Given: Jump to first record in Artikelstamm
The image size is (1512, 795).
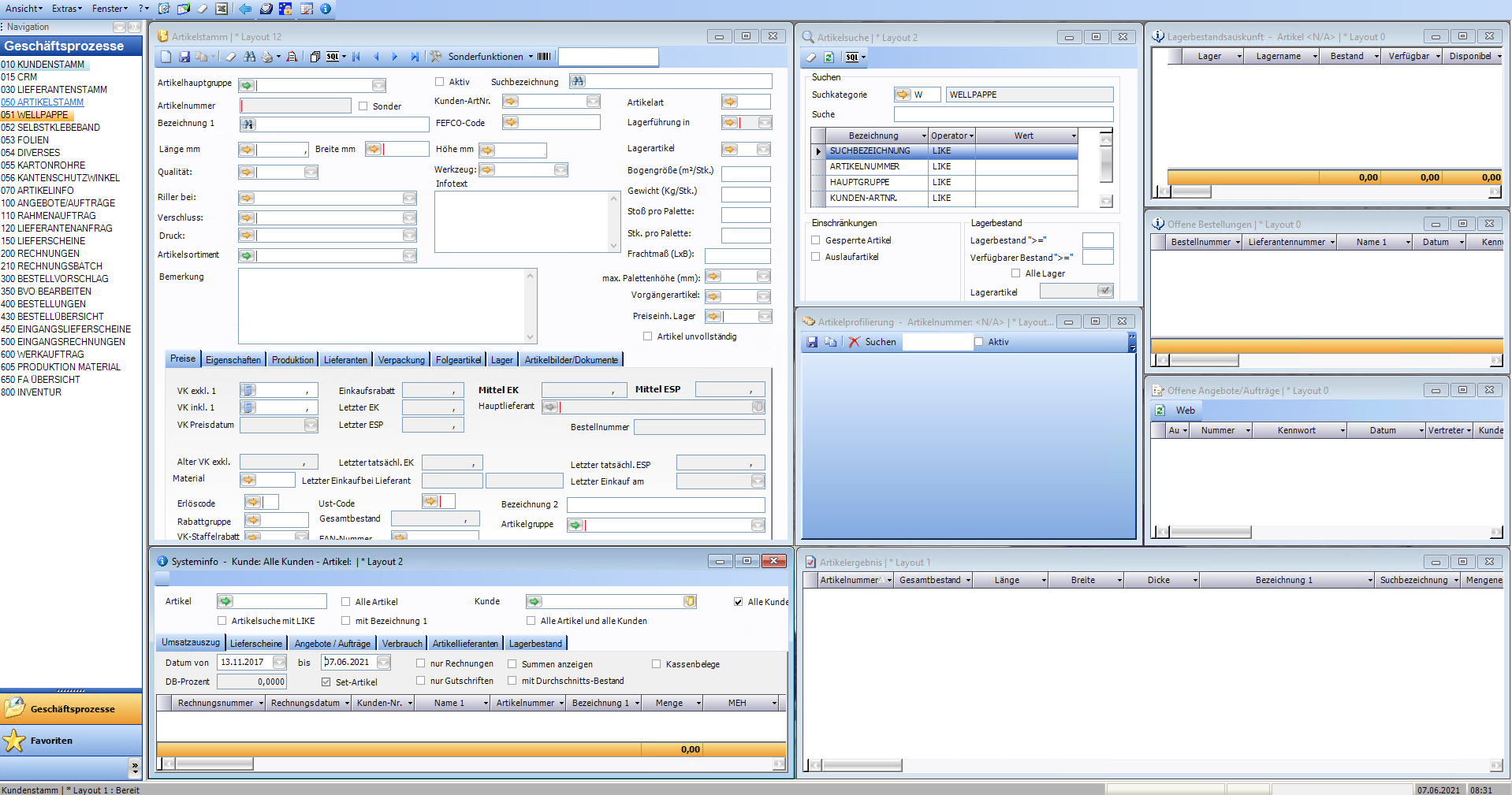Looking at the screenshot, I should [x=357, y=57].
